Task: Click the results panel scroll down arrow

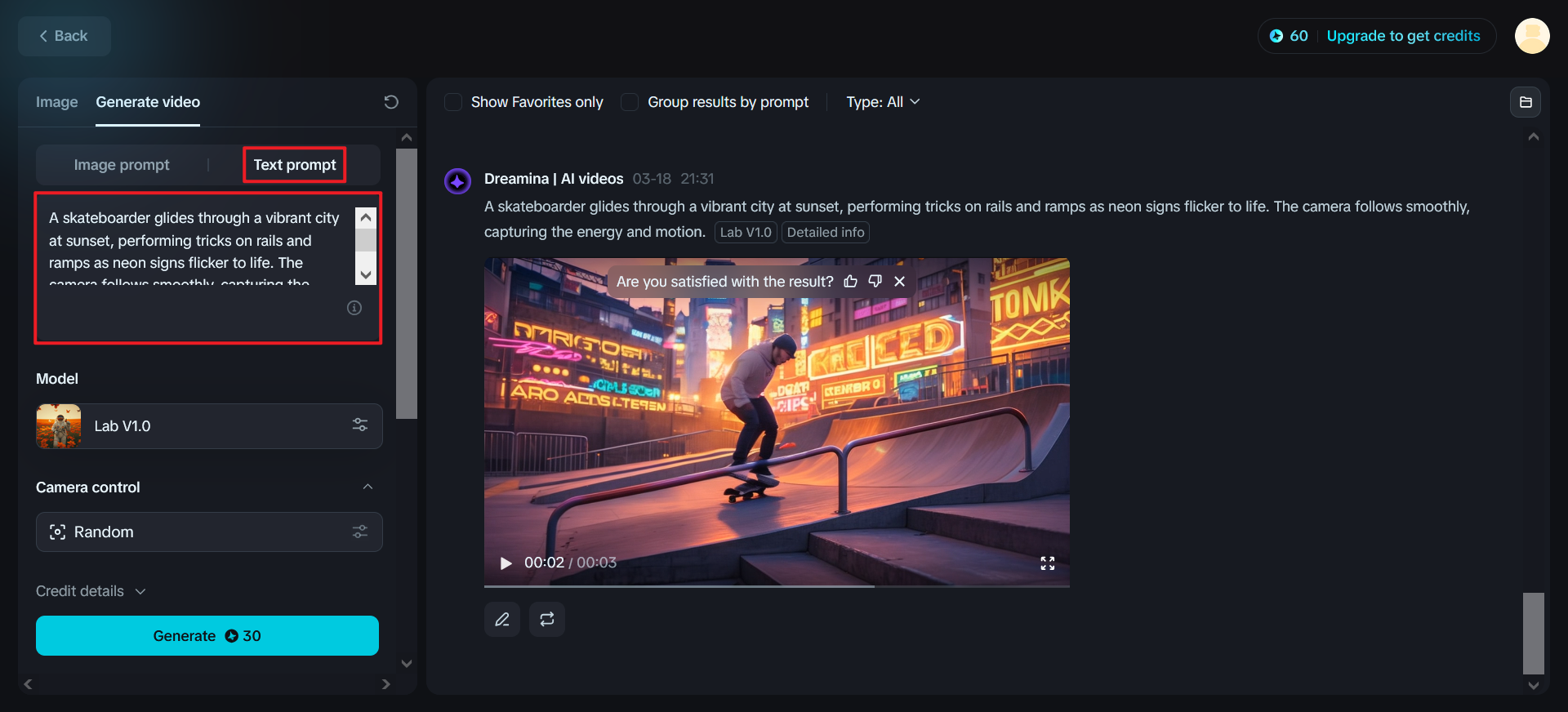Action: click(1534, 685)
